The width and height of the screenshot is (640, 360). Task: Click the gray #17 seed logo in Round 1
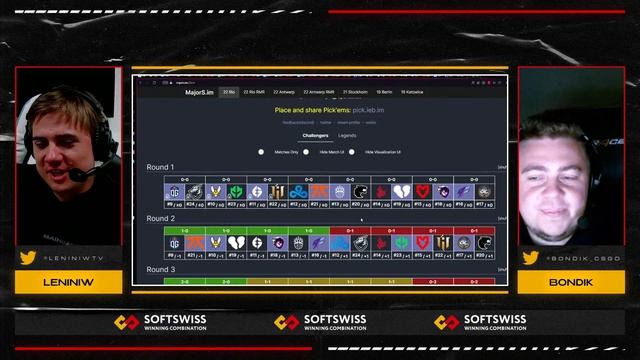(484, 192)
